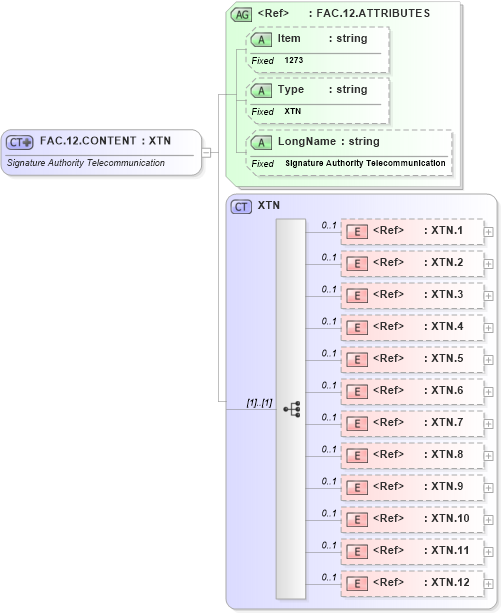The height and width of the screenshot is (613, 501).
Task: Expand the XTN.5 element
Action: point(488,360)
